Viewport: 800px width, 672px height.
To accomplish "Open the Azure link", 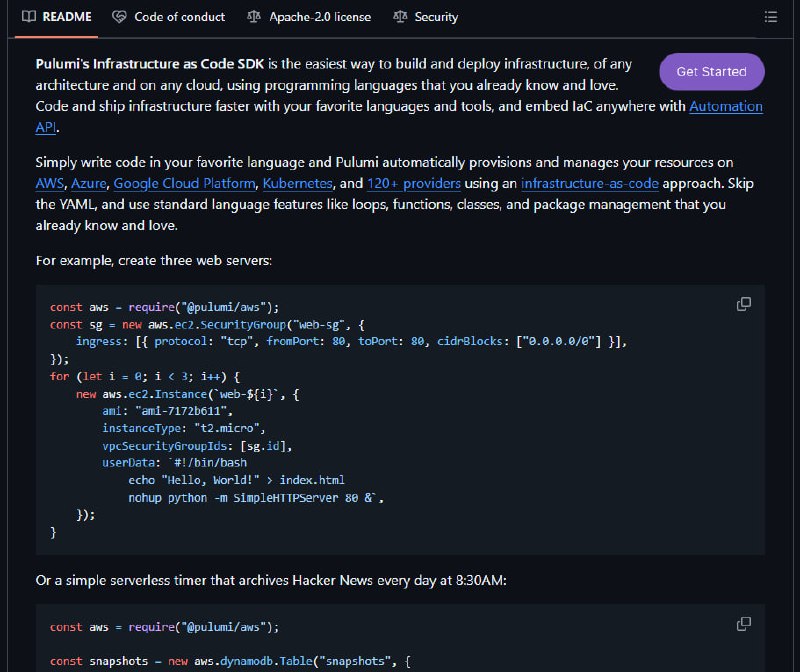I will (x=89, y=183).
